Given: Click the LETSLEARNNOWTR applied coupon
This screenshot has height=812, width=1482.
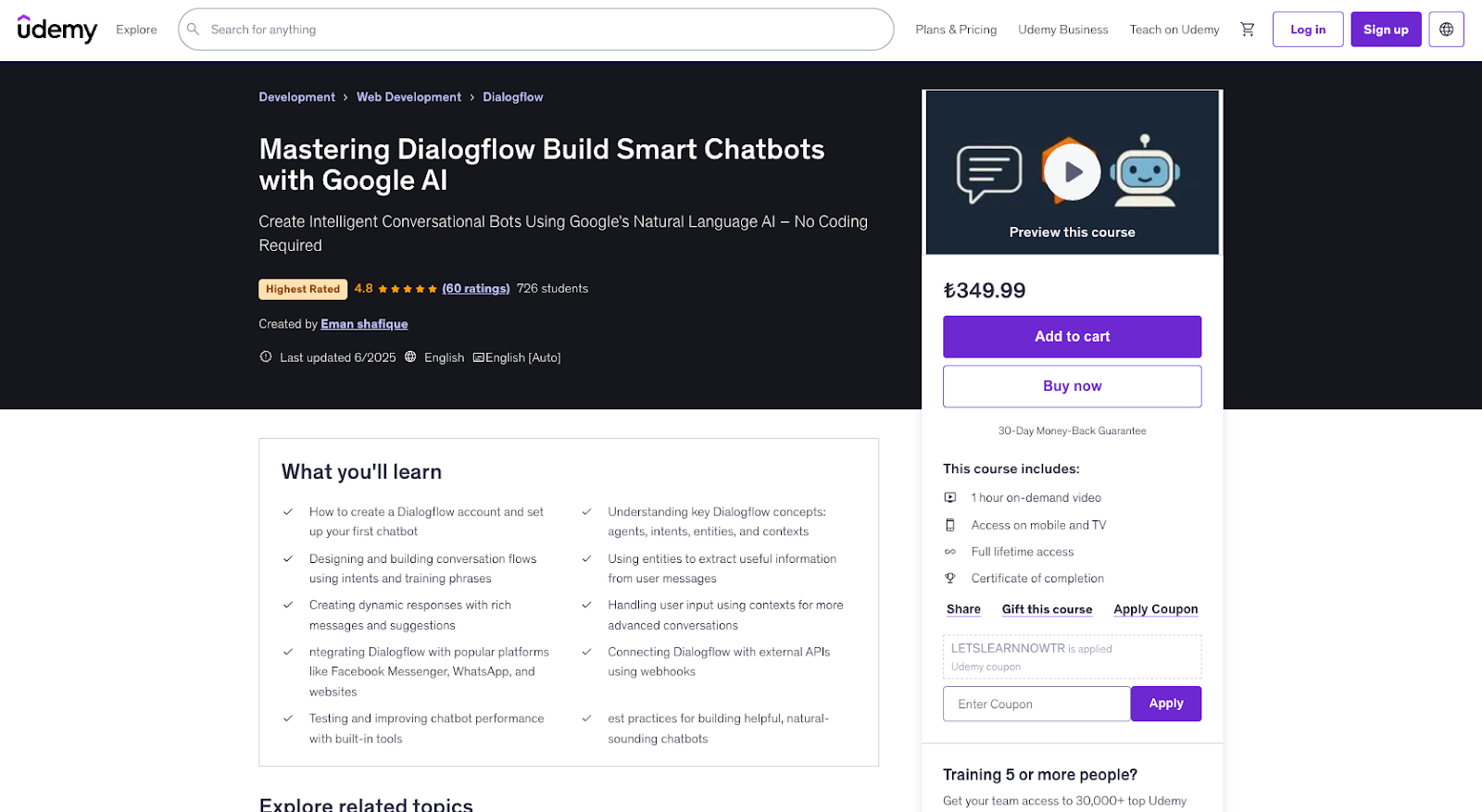Looking at the screenshot, I should pyautogui.click(x=1072, y=656).
